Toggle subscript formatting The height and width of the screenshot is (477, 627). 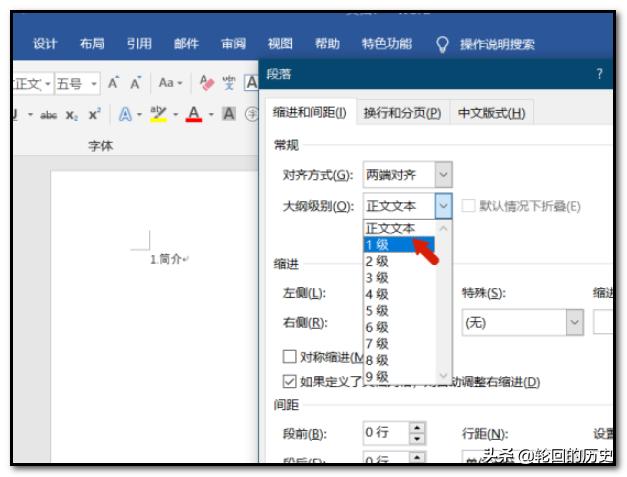pyautogui.click(x=74, y=114)
